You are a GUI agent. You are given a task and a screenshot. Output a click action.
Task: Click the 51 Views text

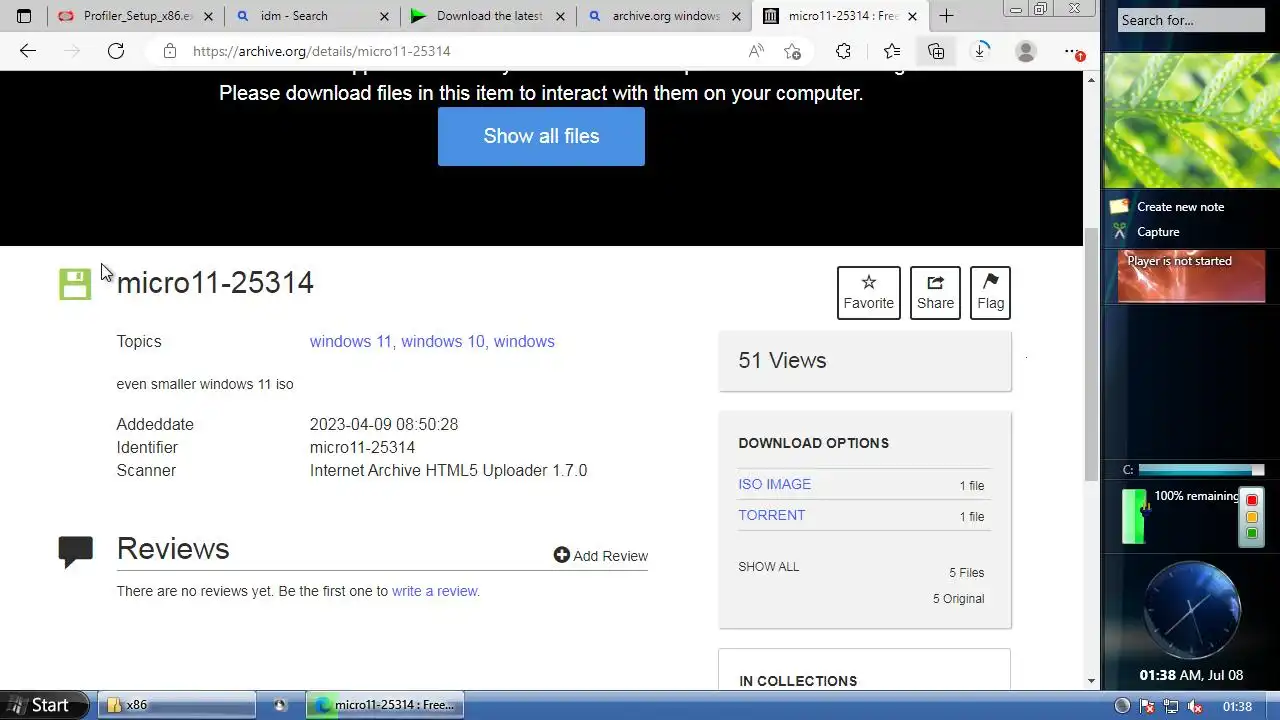click(x=782, y=361)
